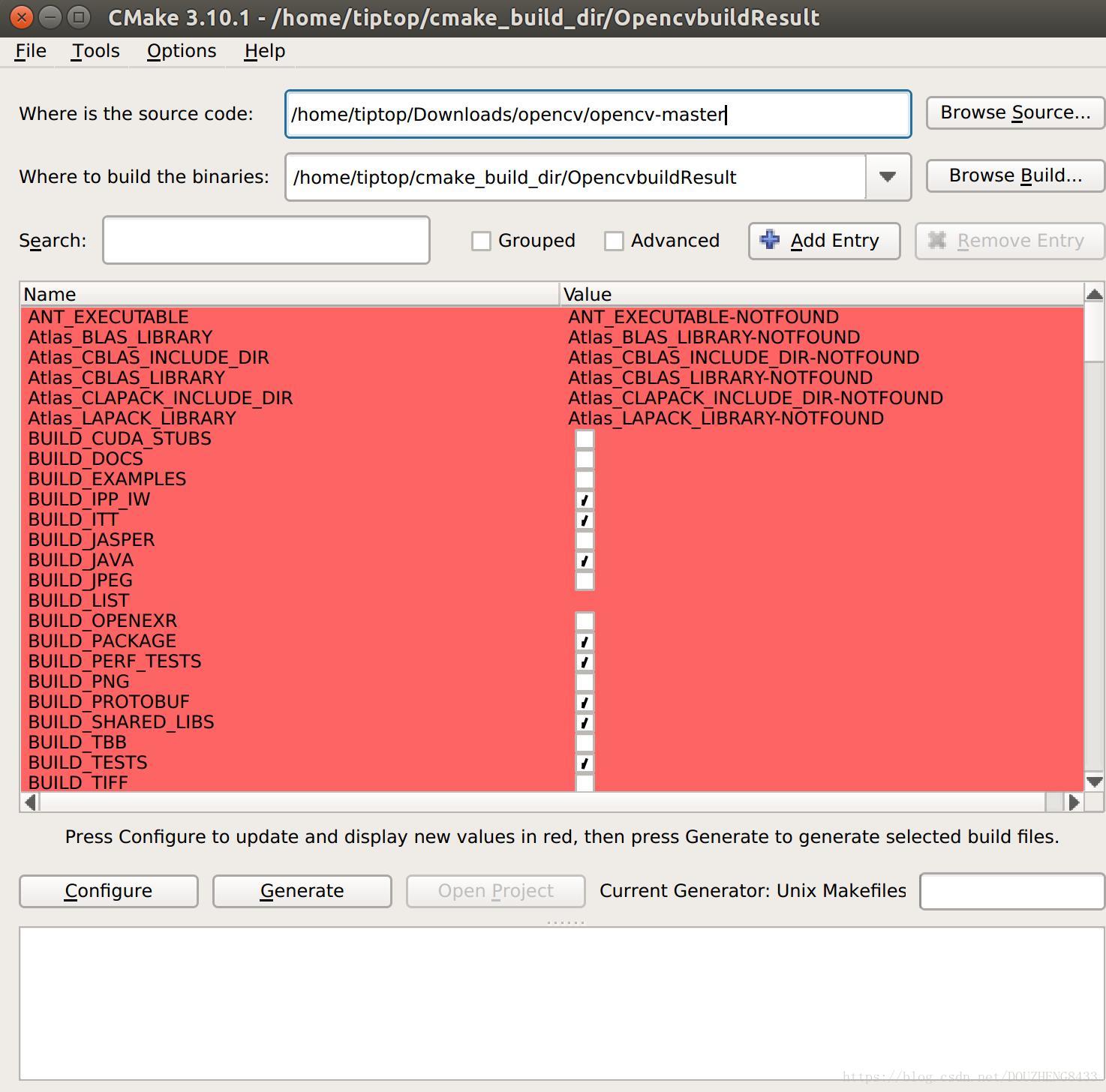Screen dimensions: 1106x1092
Task: Click the Value column header
Action: 822,294
